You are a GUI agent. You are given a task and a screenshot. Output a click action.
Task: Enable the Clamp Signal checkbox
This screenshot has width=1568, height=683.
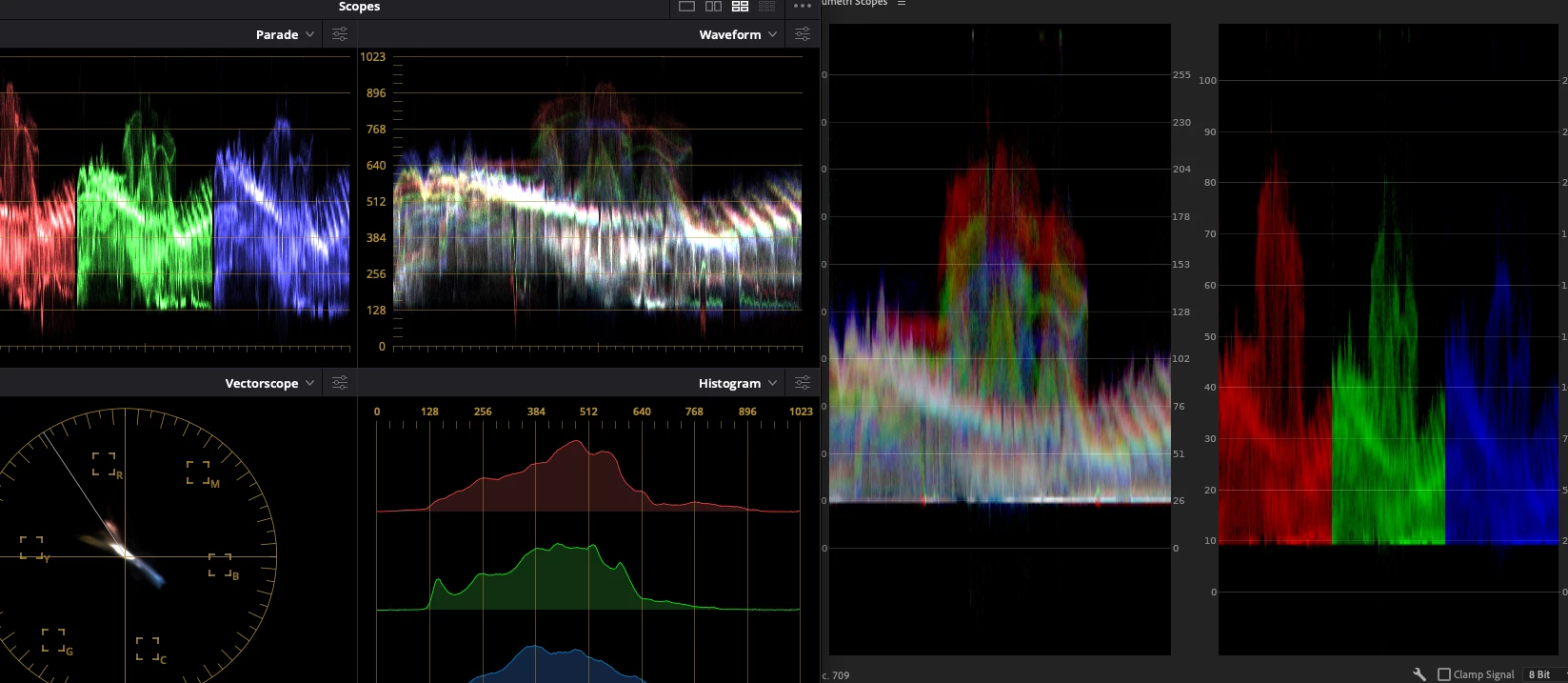(1443, 674)
